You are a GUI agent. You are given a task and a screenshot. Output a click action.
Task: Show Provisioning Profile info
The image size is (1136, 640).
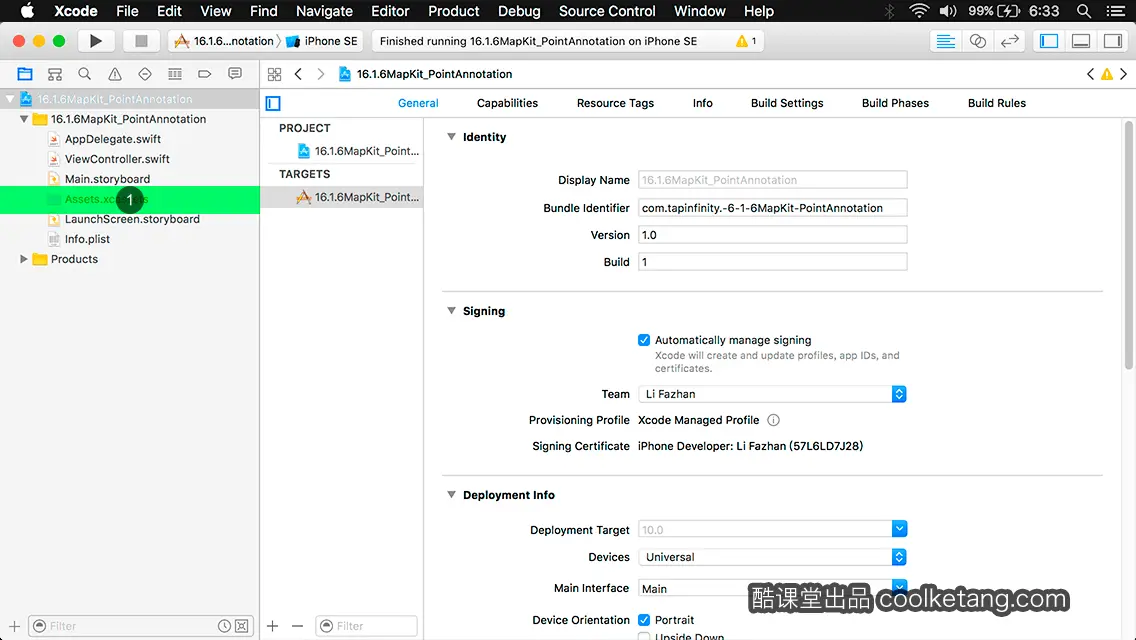pyautogui.click(x=773, y=420)
